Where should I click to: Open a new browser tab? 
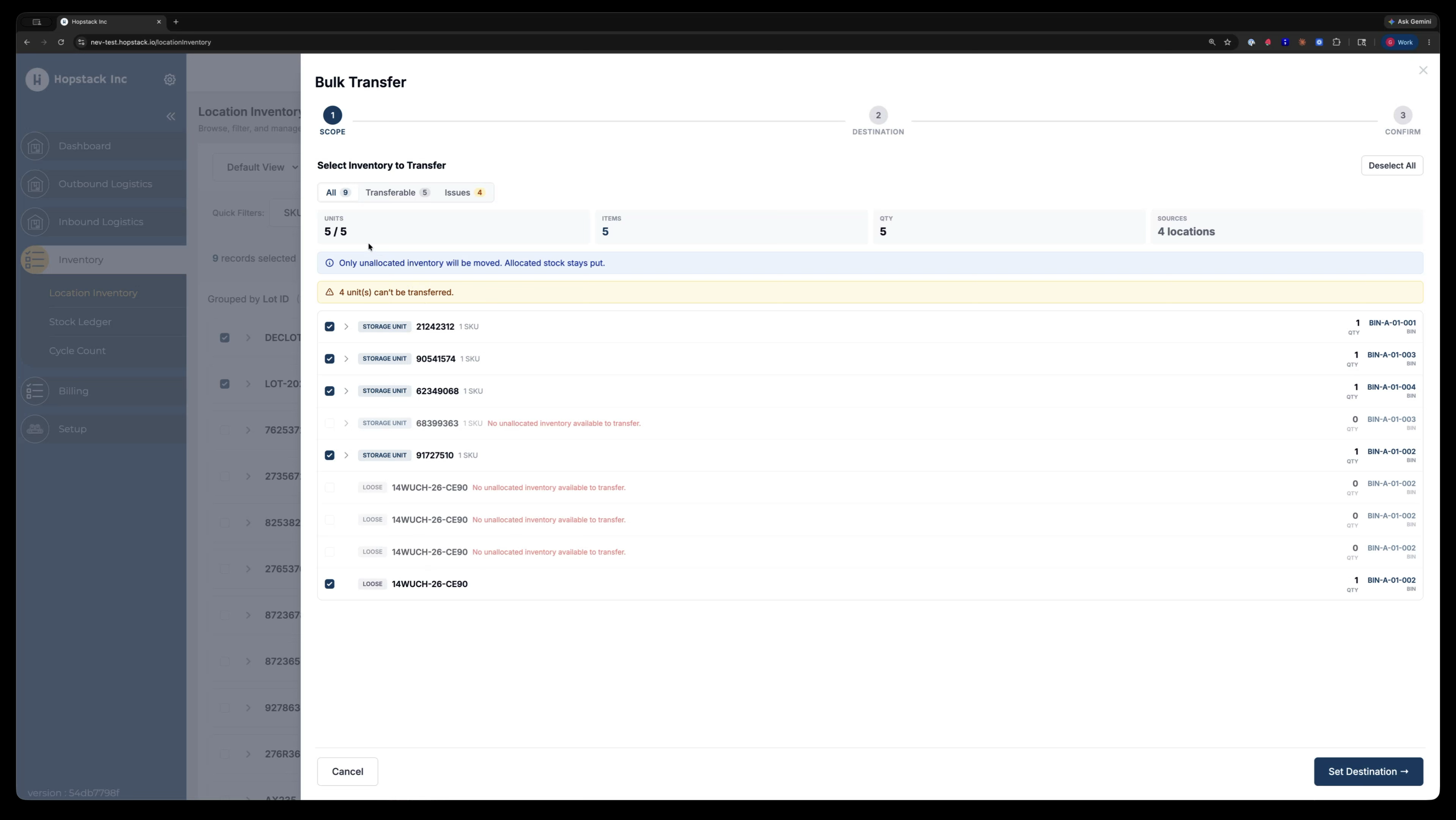pos(176,22)
